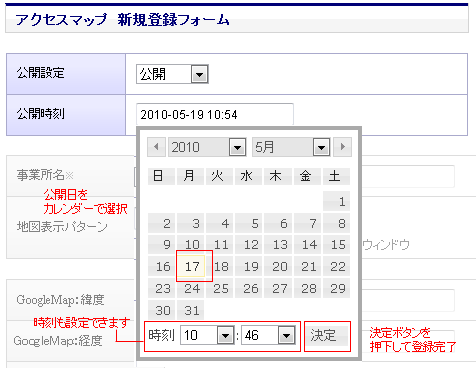Image resolution: width=476 pixels, height=368 pixels.
Task: Choose day 15 in calendar
Action: (337, 245)
